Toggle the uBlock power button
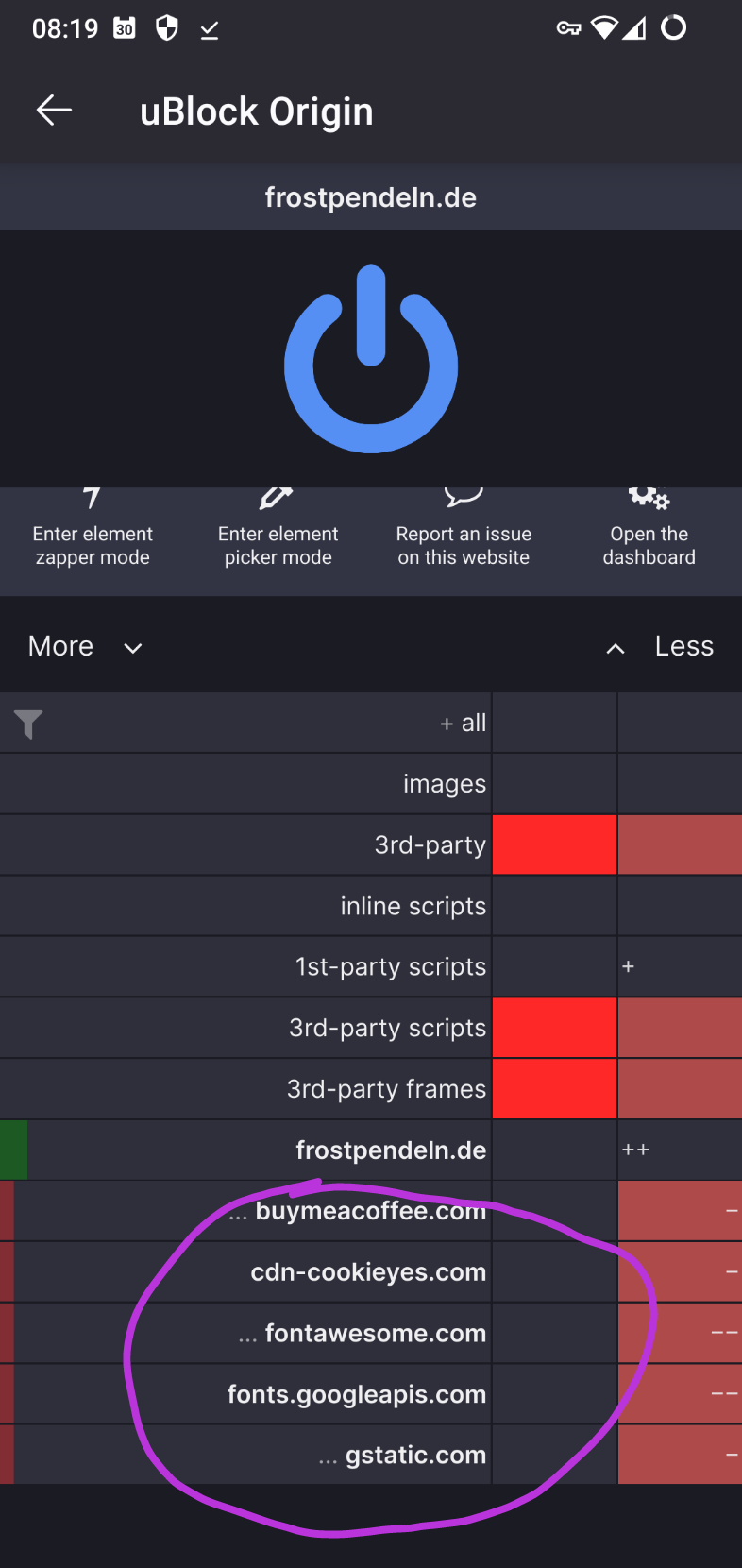The image size is (742, 1568). tap(371, 359)
